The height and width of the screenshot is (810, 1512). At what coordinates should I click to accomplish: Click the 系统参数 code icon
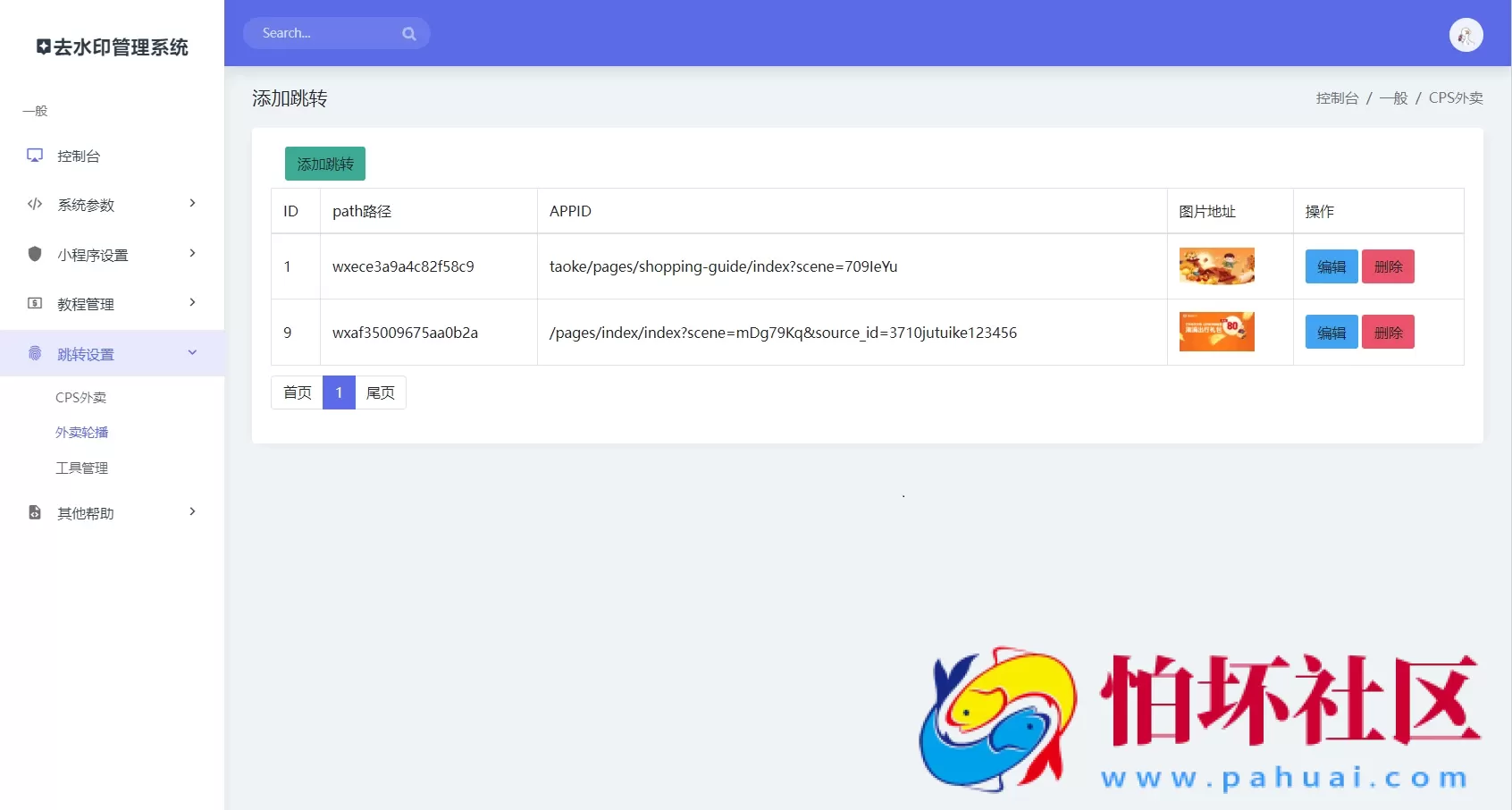click(35, 205)
